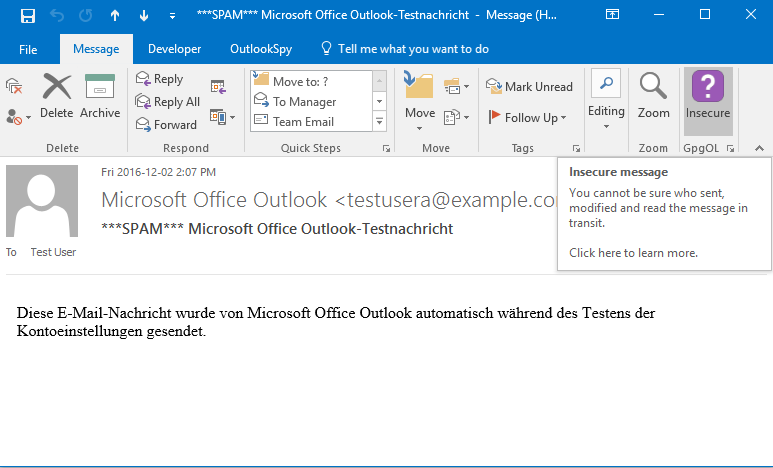Go to previous item with the up arrow
The image size is (773, 468).
[116, 15]
